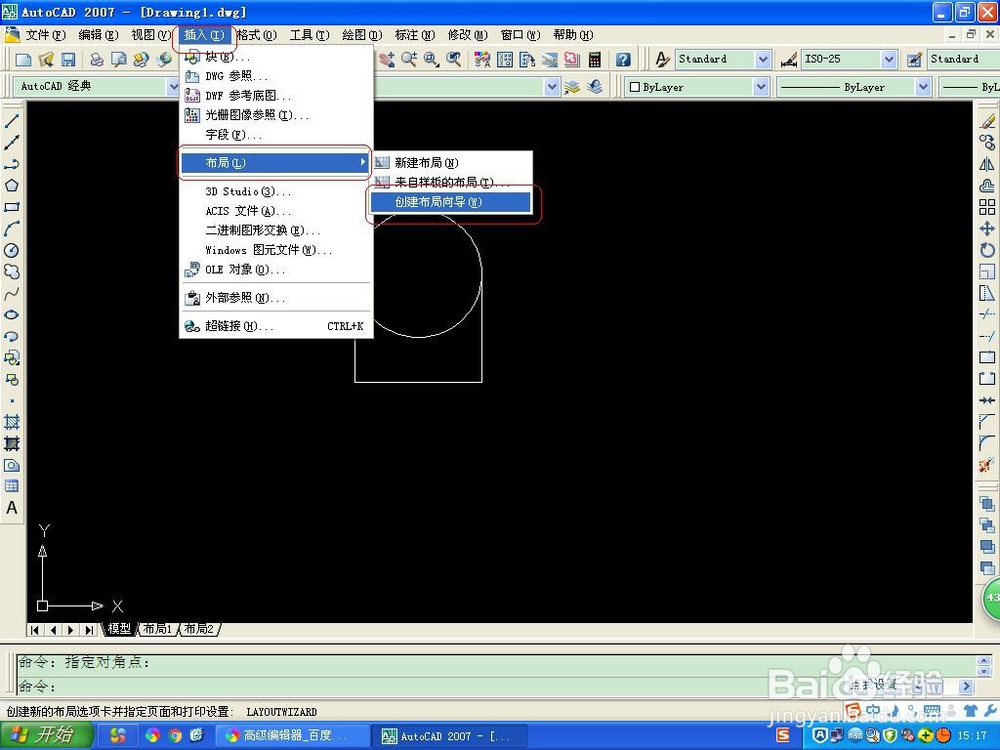The image size is (1000, 750).
Task: Select the Ellipse drawing tool
Action: pos(11,314)
